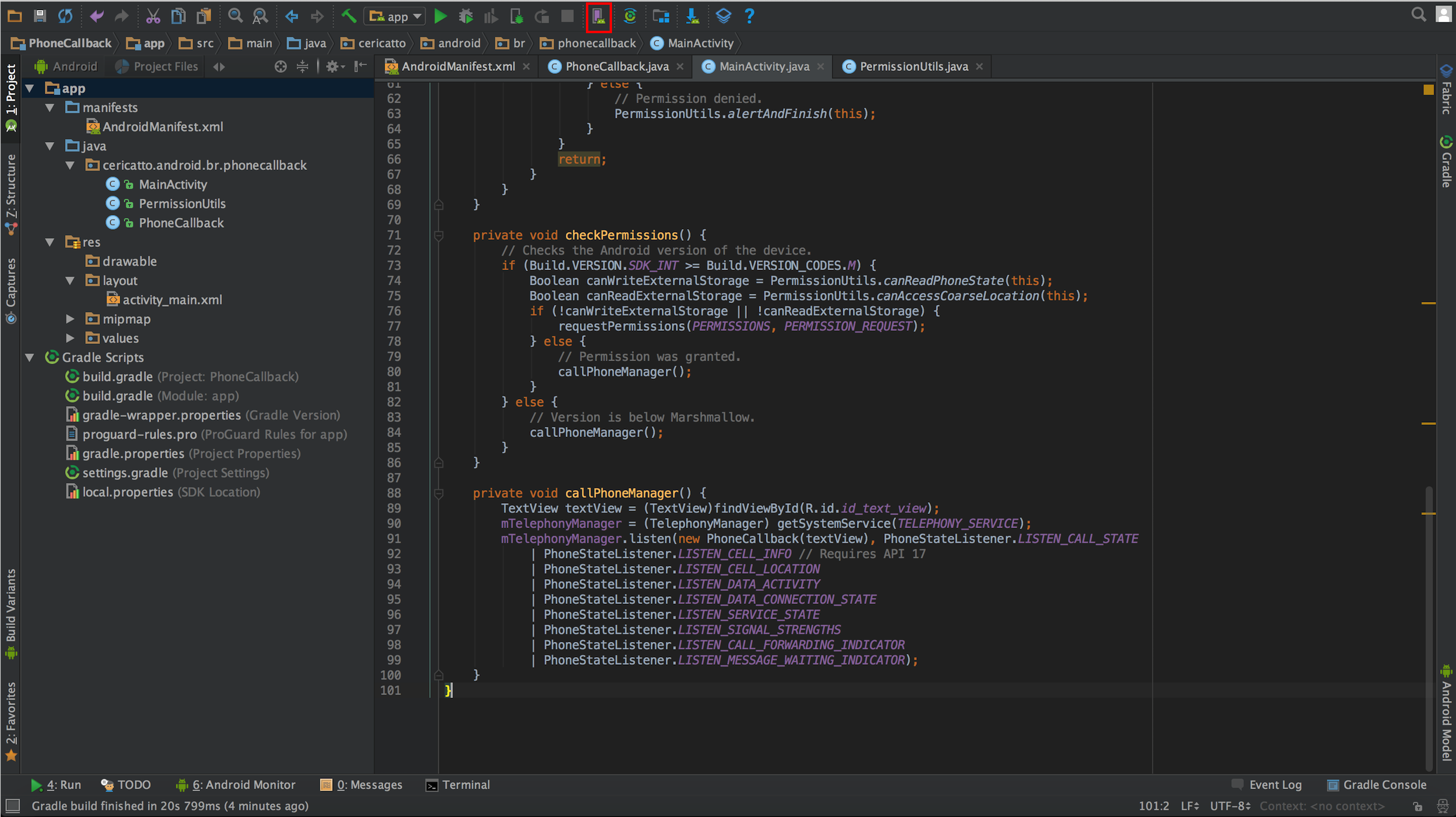The image size is (1456, 817).
Task: Toggle the 1: Project tool window
Action: (x=11, y=98)
